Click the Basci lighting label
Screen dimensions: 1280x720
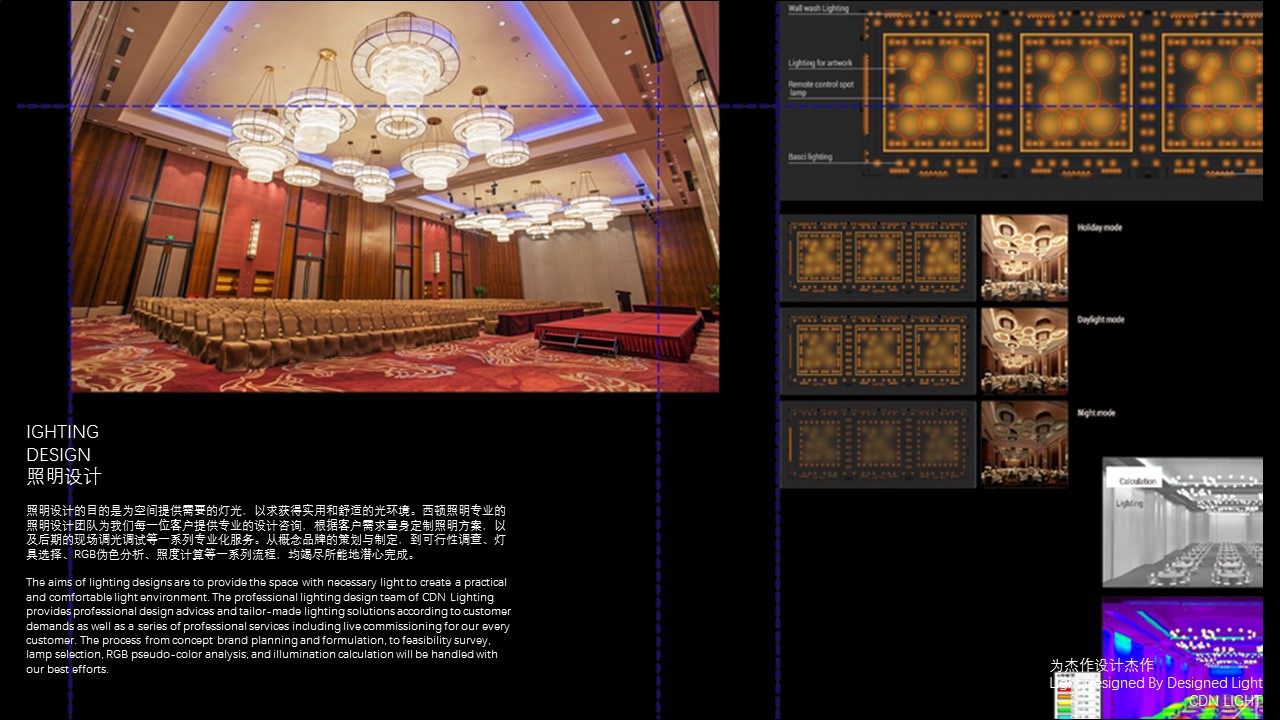810,157
